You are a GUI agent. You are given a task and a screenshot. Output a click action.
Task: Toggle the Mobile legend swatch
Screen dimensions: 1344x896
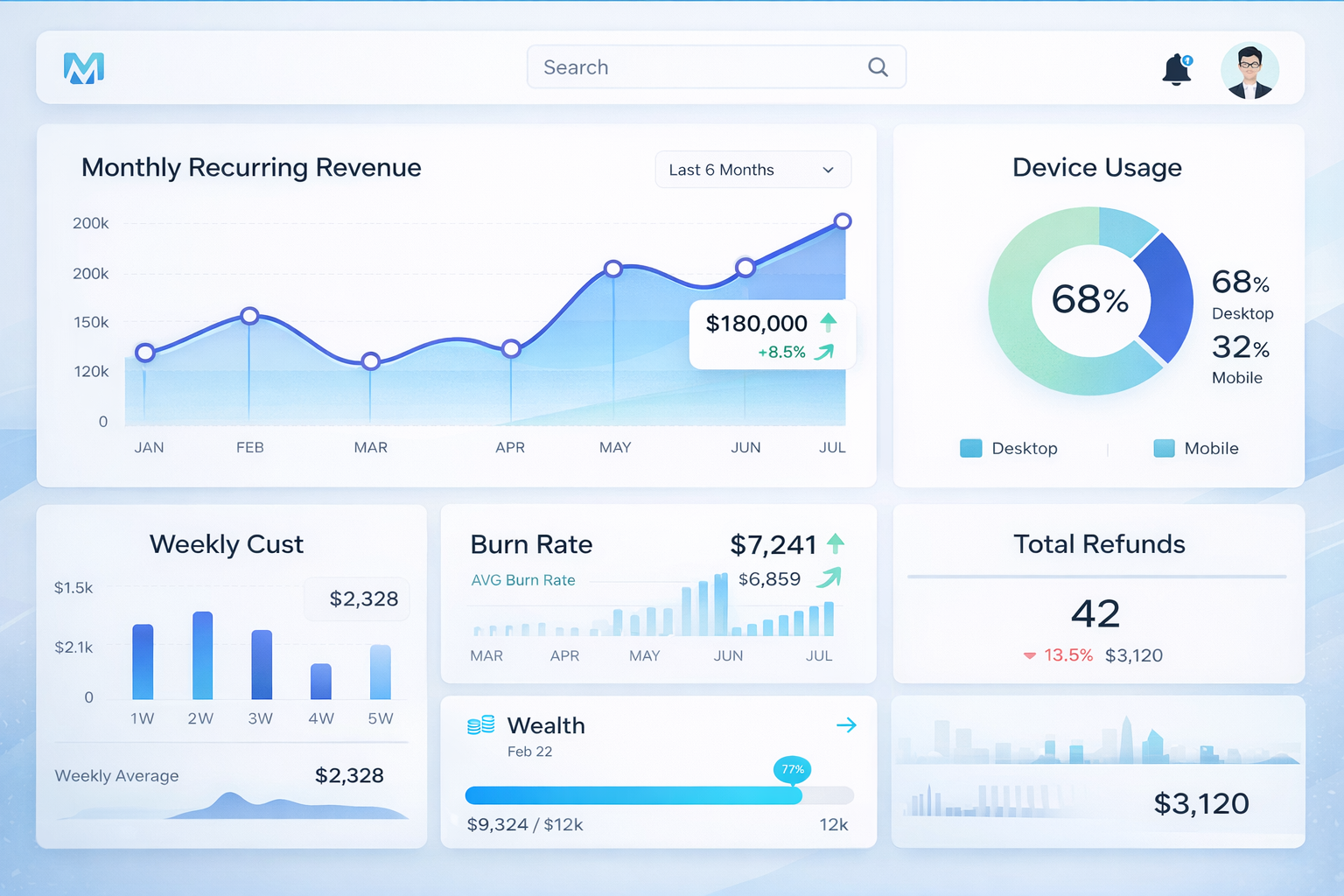pos(1164,448)
